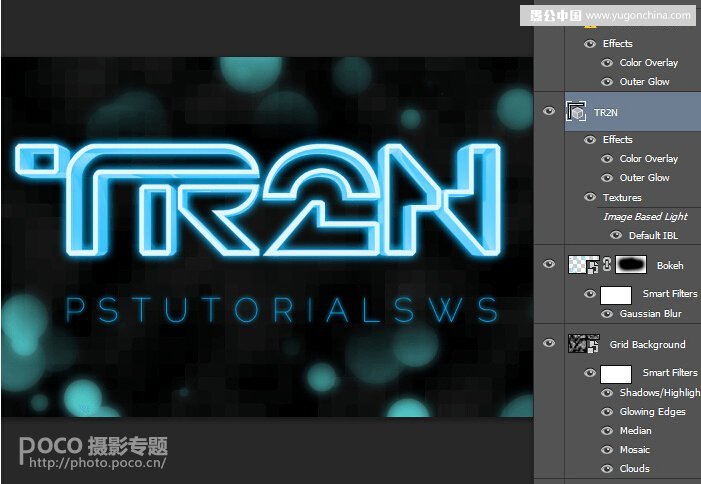Select the Grid Background layer name
Image resolution: width=701 pixels, height=484 pixels.
tap(647, 345)
